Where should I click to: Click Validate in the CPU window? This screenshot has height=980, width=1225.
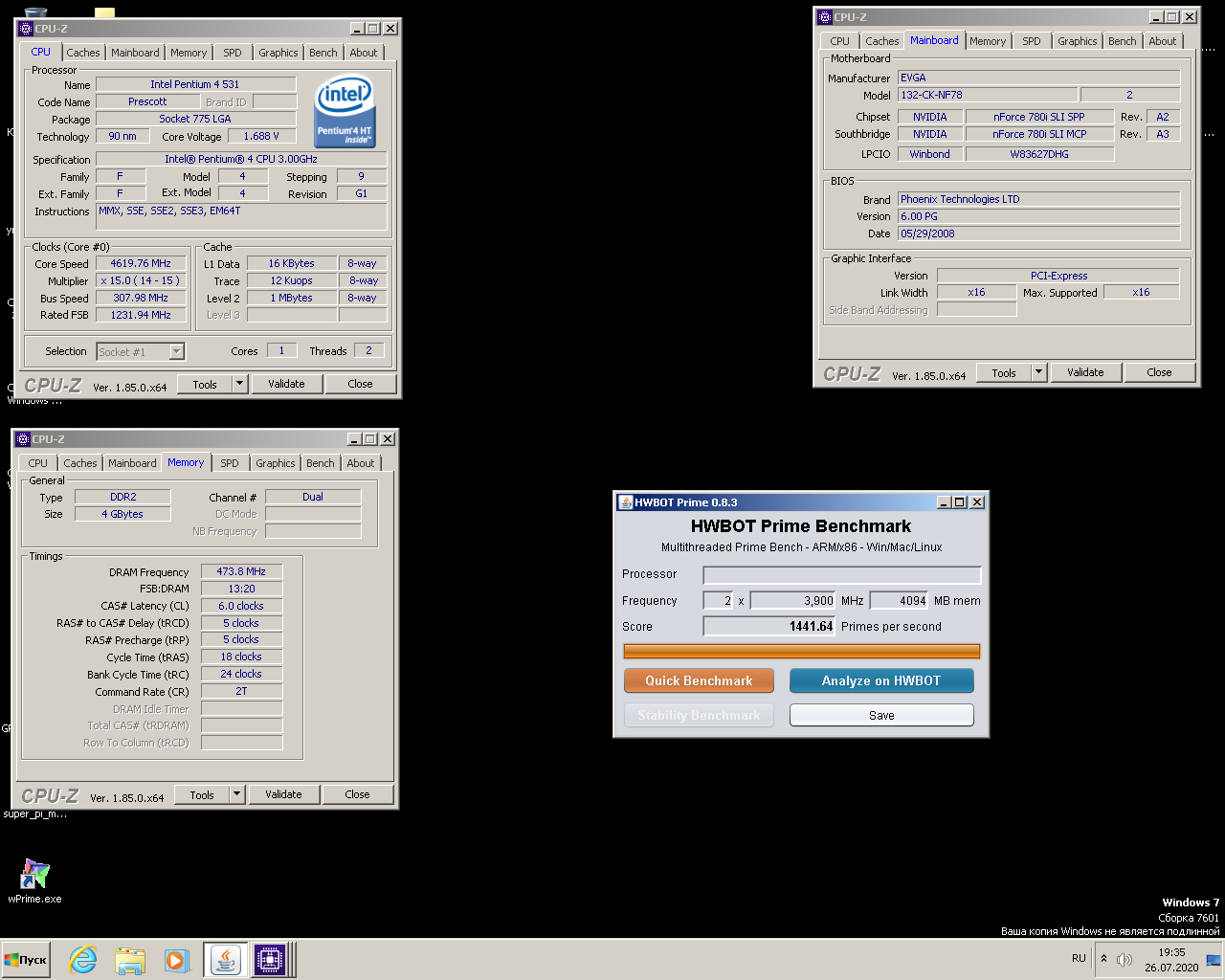(286, 384)
